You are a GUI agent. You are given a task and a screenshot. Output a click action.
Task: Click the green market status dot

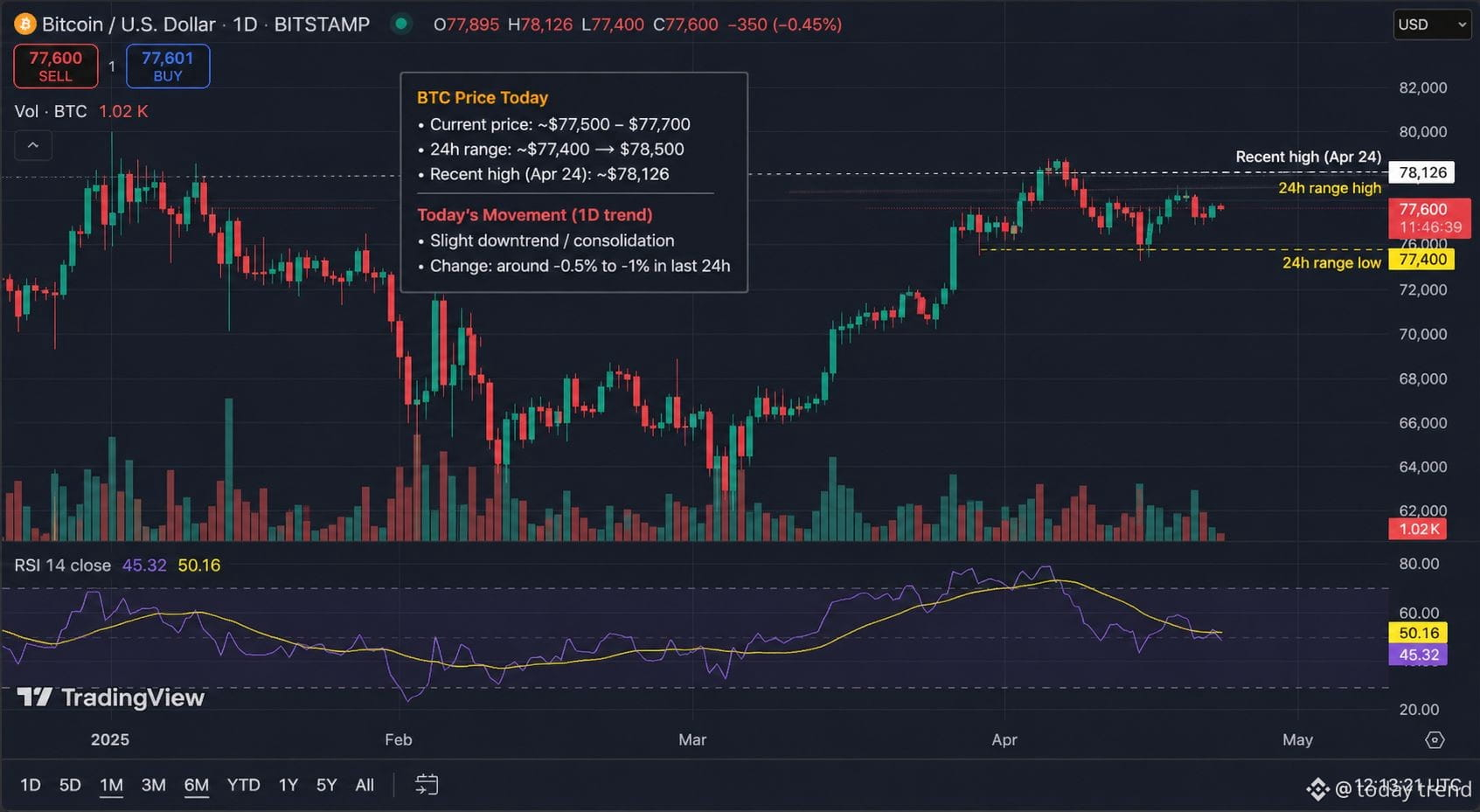point(401,24)
